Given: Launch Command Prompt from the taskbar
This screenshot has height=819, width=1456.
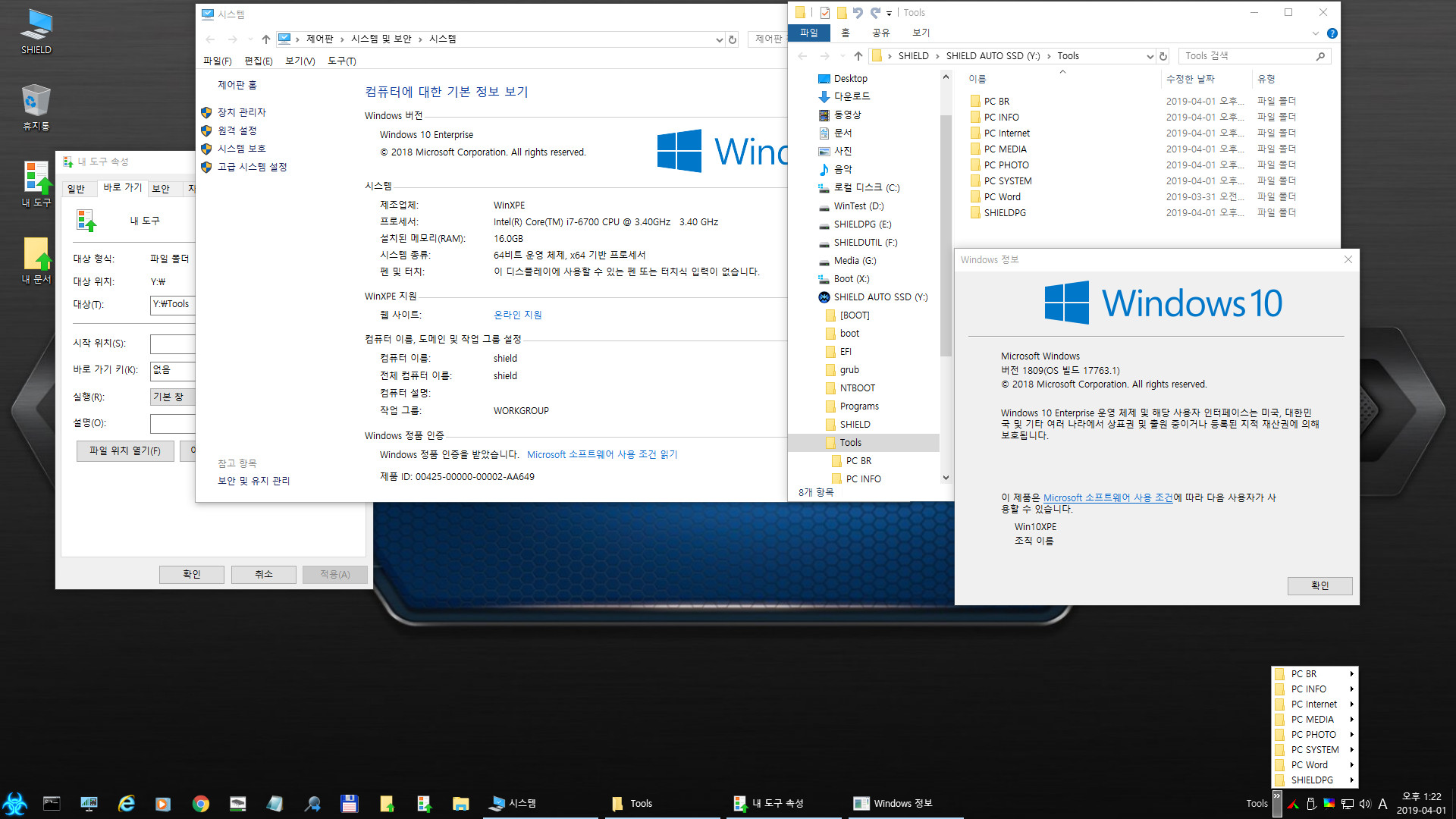Looking at the screenshot, I should point(52,803).
